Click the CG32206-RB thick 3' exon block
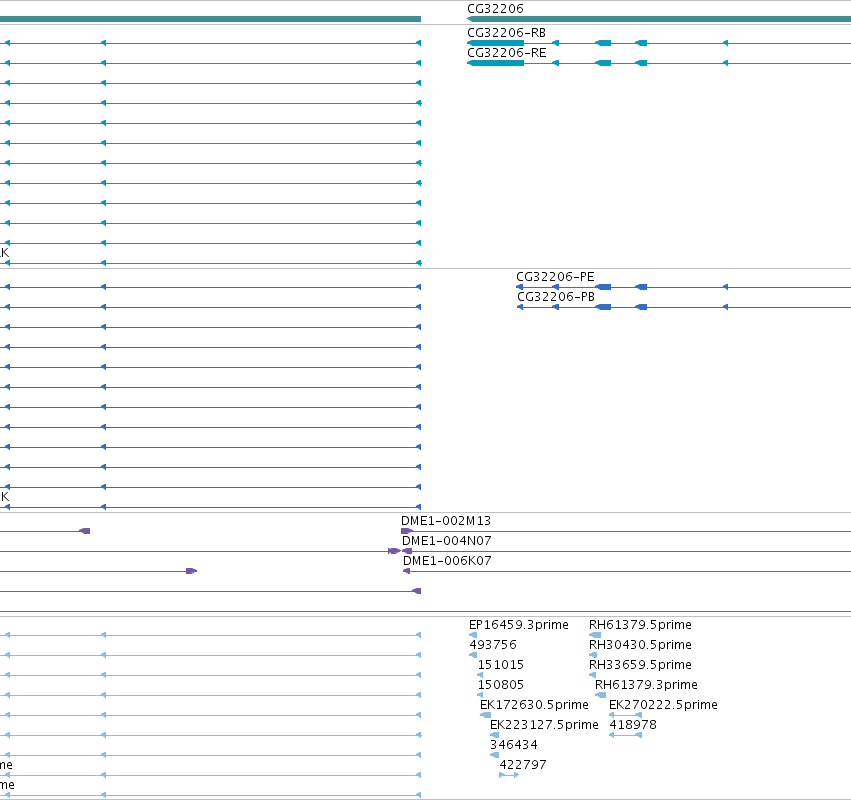This screenshot has width=851, height=800. 496,43
